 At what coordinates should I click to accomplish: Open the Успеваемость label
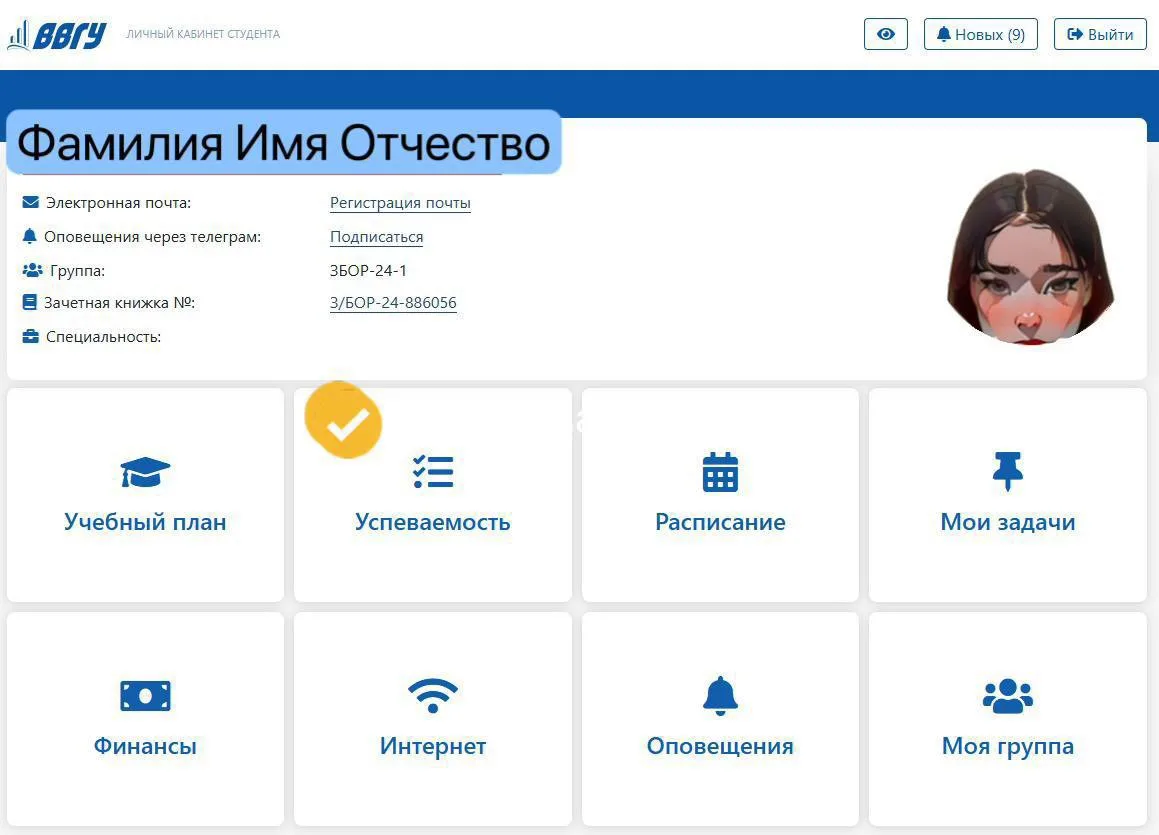tap(432, 522)
